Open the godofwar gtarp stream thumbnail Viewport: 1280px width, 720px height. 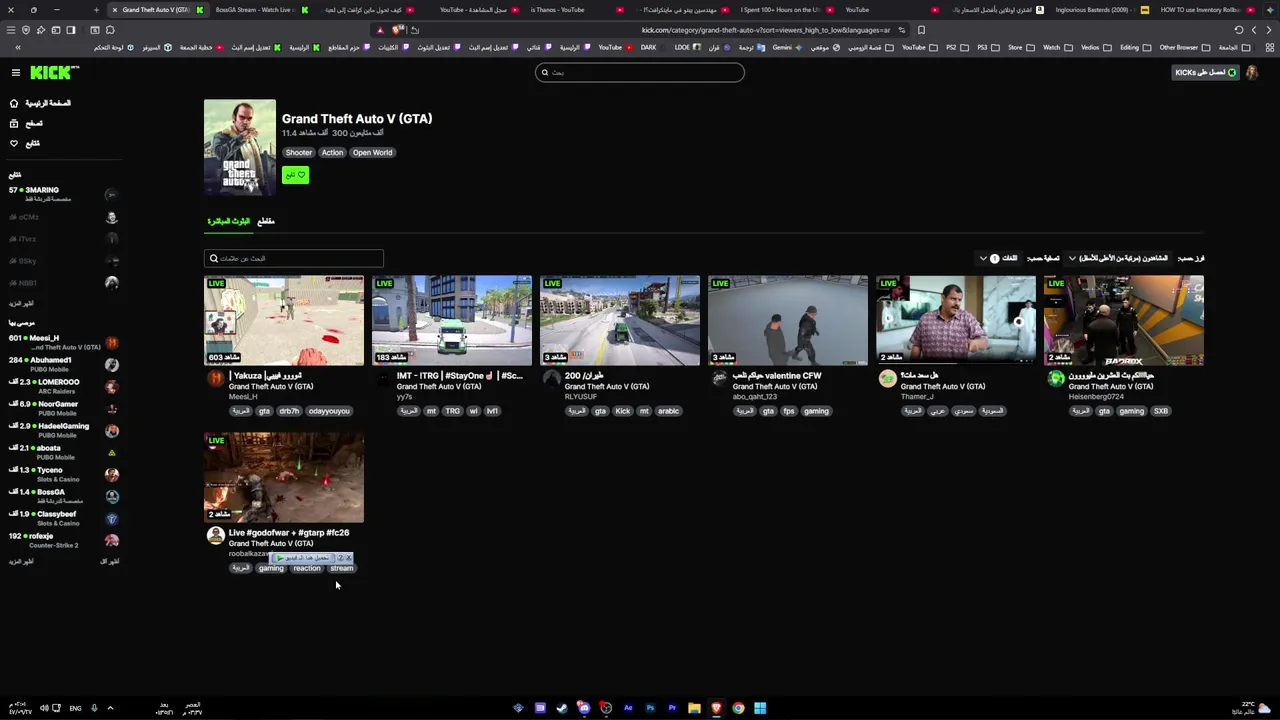point(284,478)
